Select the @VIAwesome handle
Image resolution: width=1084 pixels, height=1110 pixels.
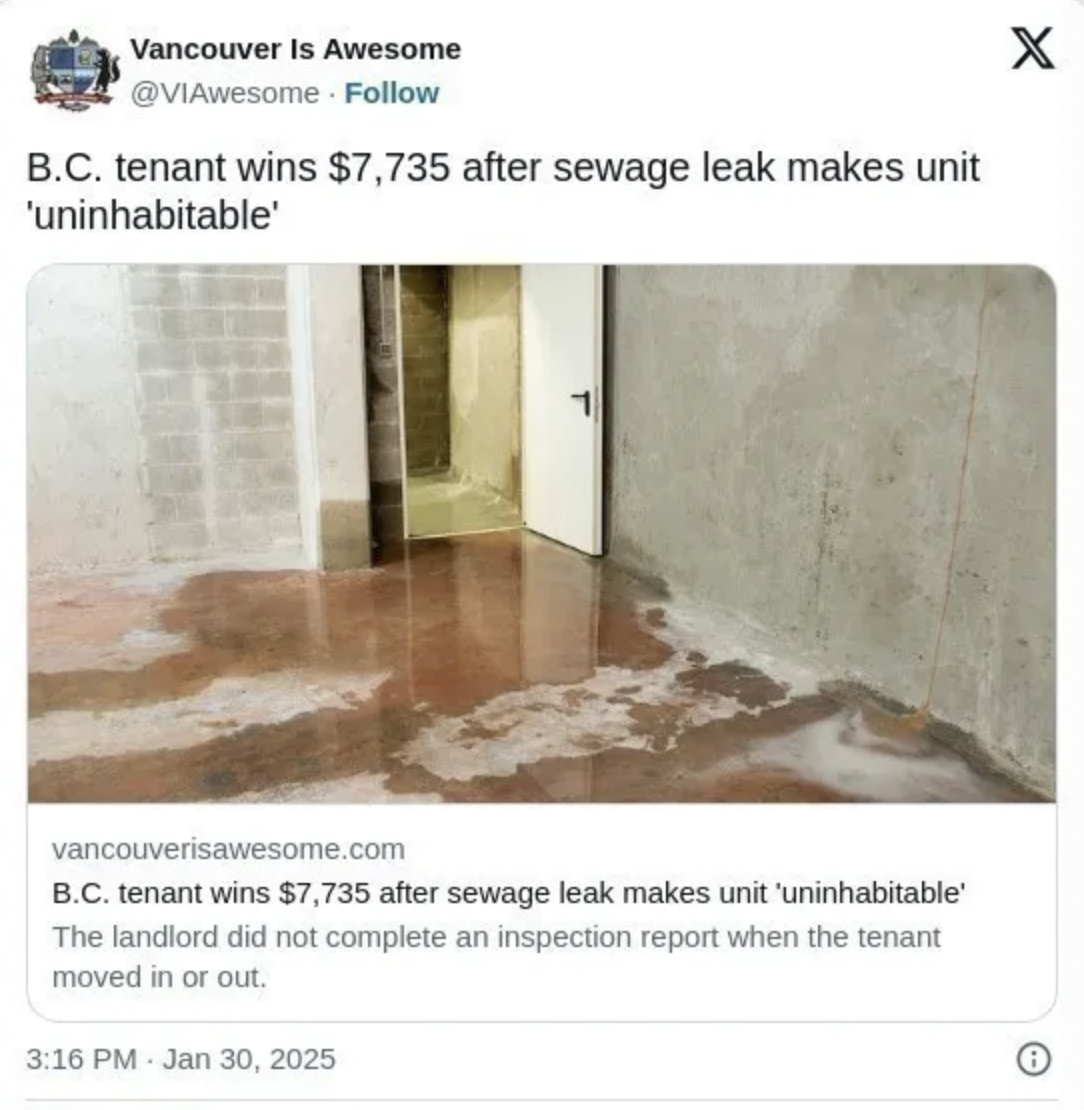pyautogui.click(x=224, y=93)
